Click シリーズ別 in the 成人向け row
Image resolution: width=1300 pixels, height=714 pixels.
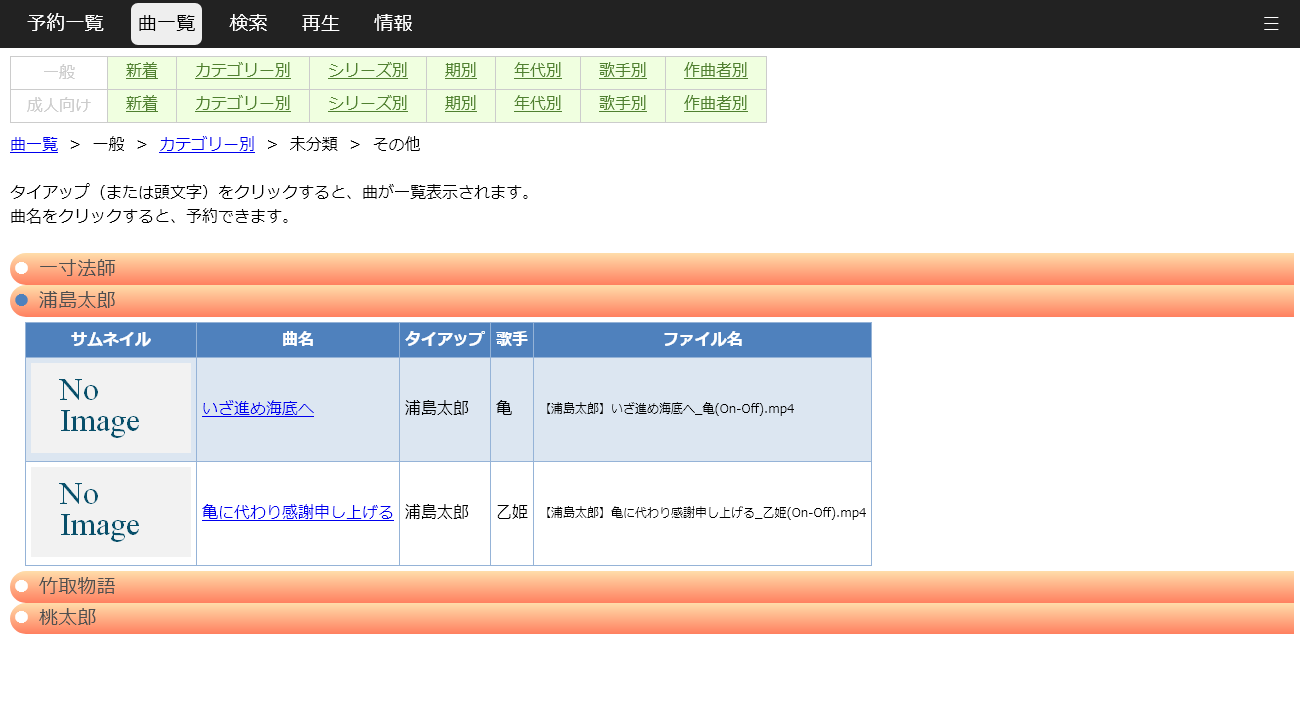coord(368,104)
